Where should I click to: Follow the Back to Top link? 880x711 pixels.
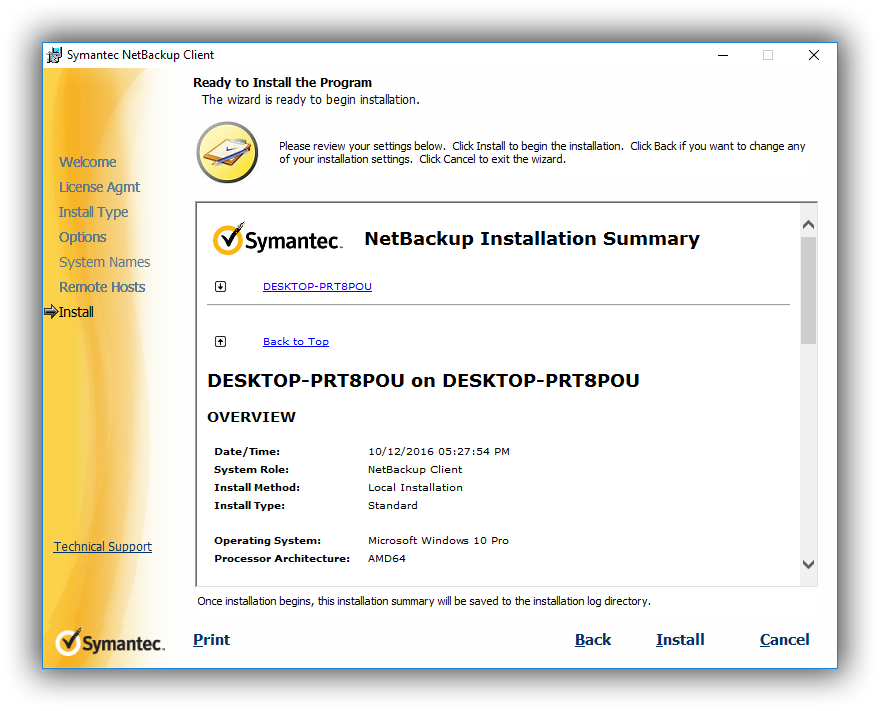(x=296, y=341)
